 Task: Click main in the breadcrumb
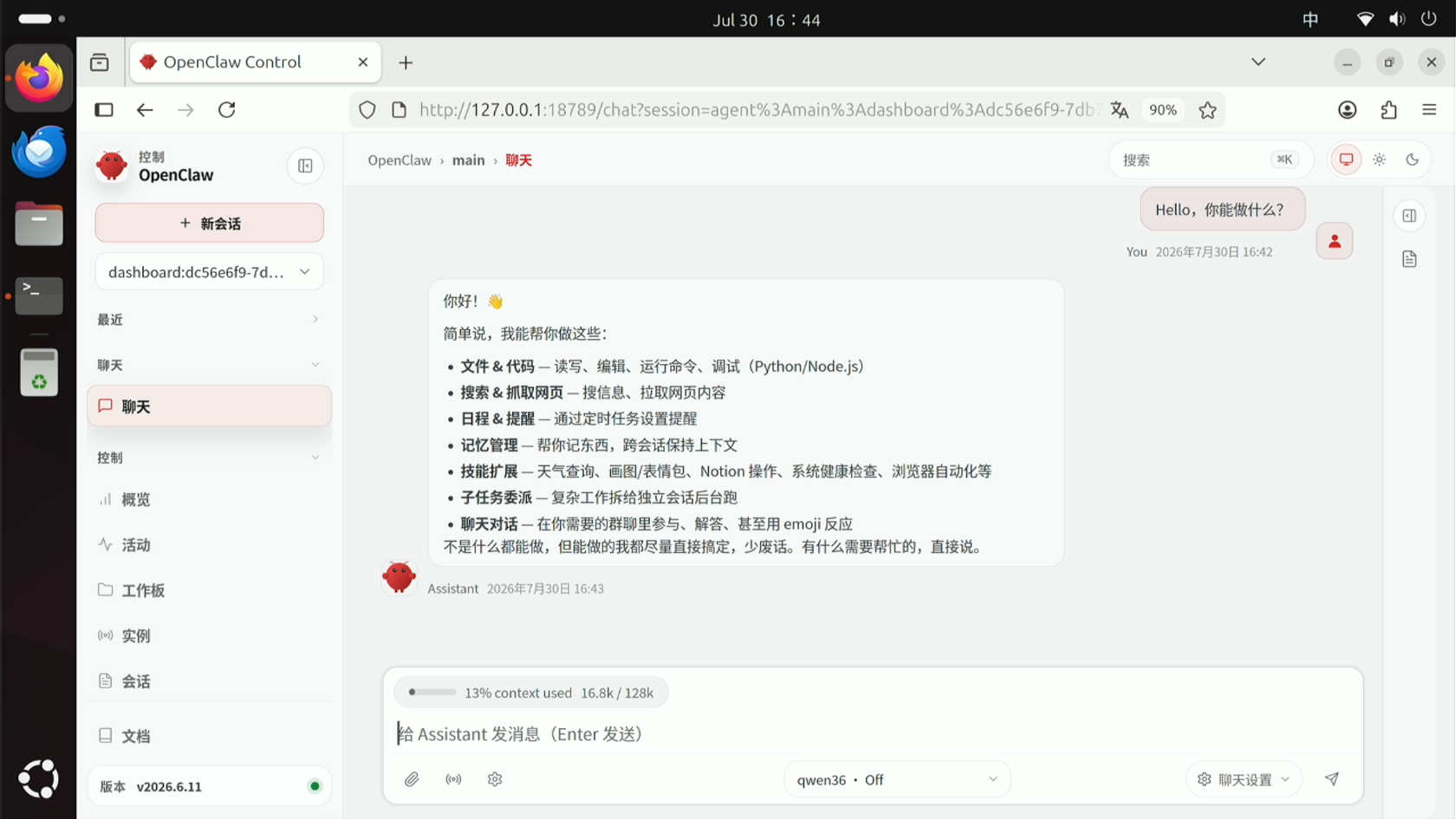point(468,160)
